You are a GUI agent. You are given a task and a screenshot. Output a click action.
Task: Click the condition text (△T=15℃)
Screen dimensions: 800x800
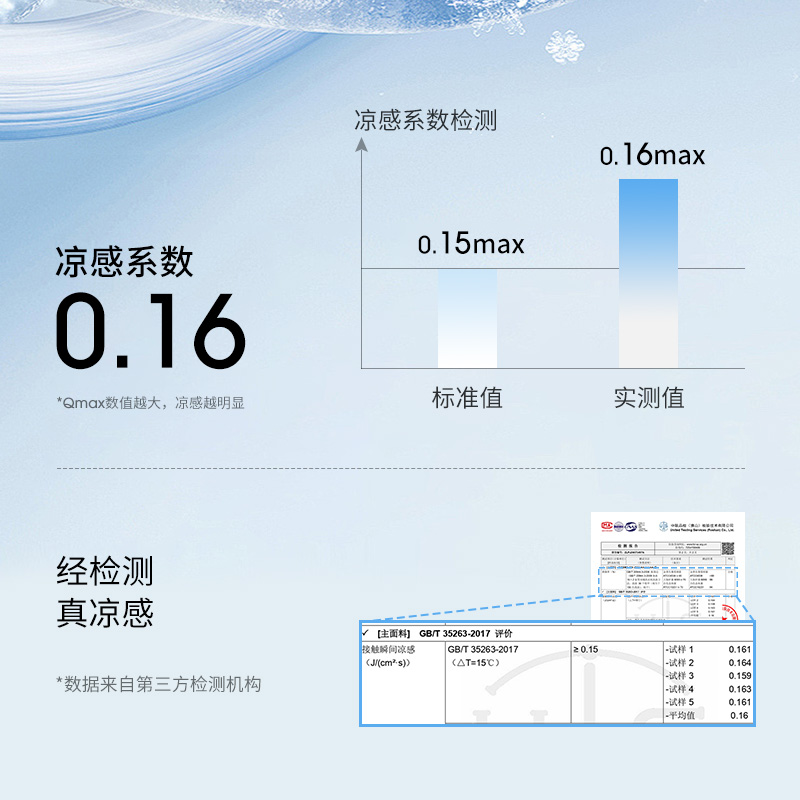point(476,662)
